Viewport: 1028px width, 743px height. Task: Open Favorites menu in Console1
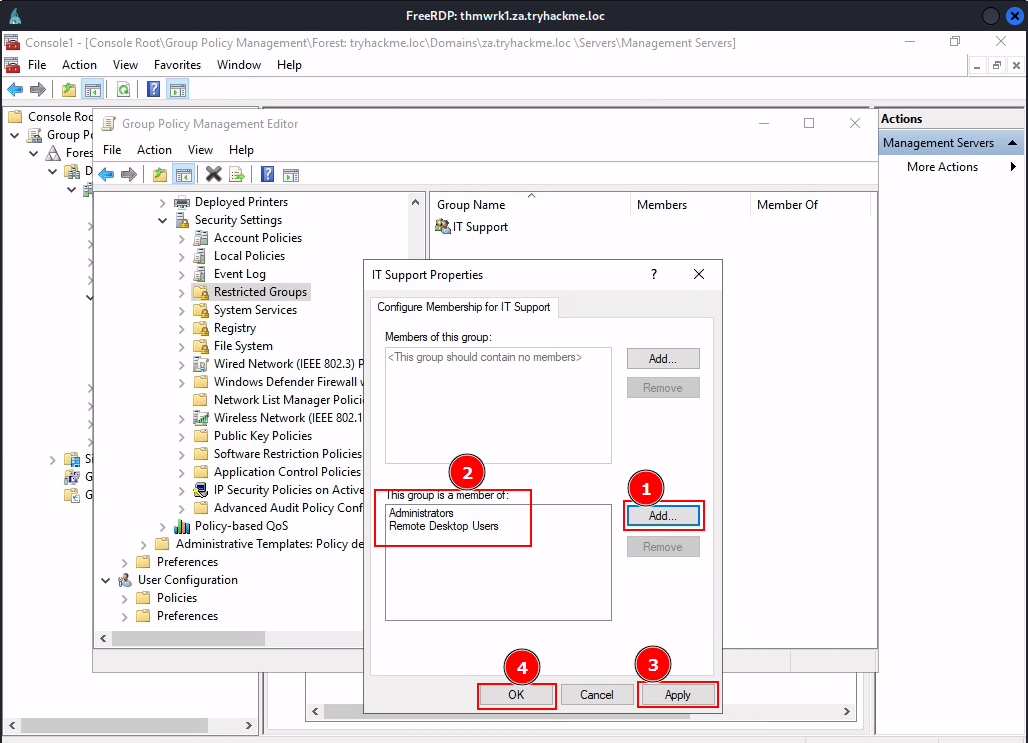coord(177,65)
